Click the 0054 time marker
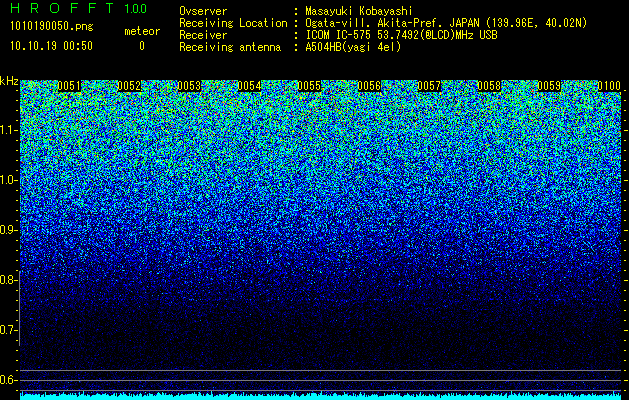The height and width of the screenshot is (400, 629). 249,86
